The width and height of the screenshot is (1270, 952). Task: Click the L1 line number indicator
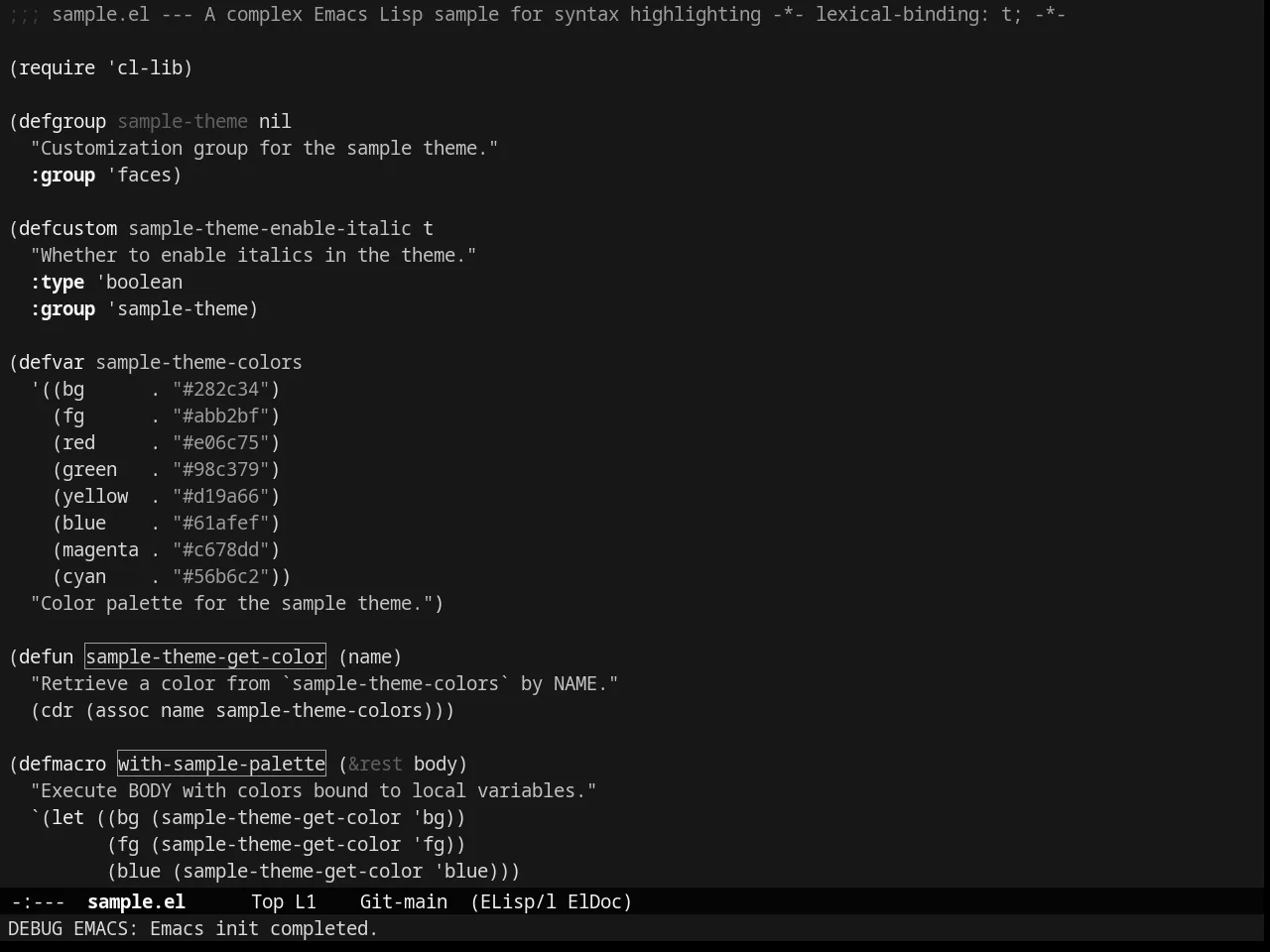(x=306, y=901)
